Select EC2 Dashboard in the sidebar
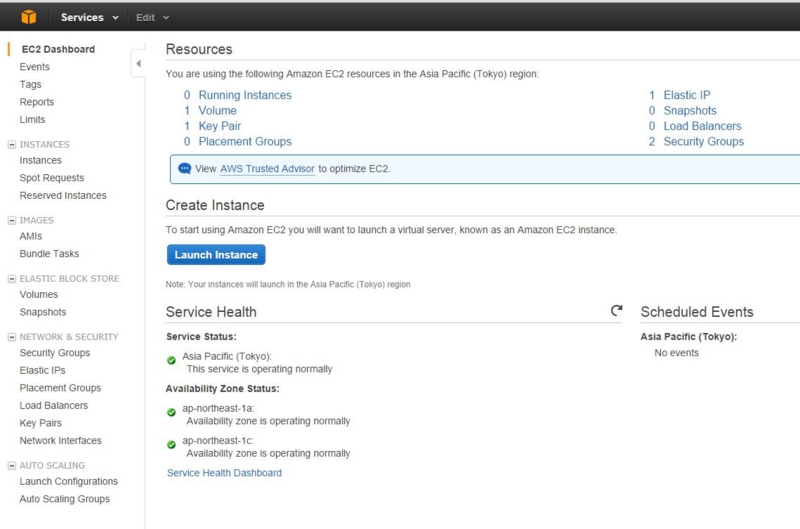 tap(58, 49)
